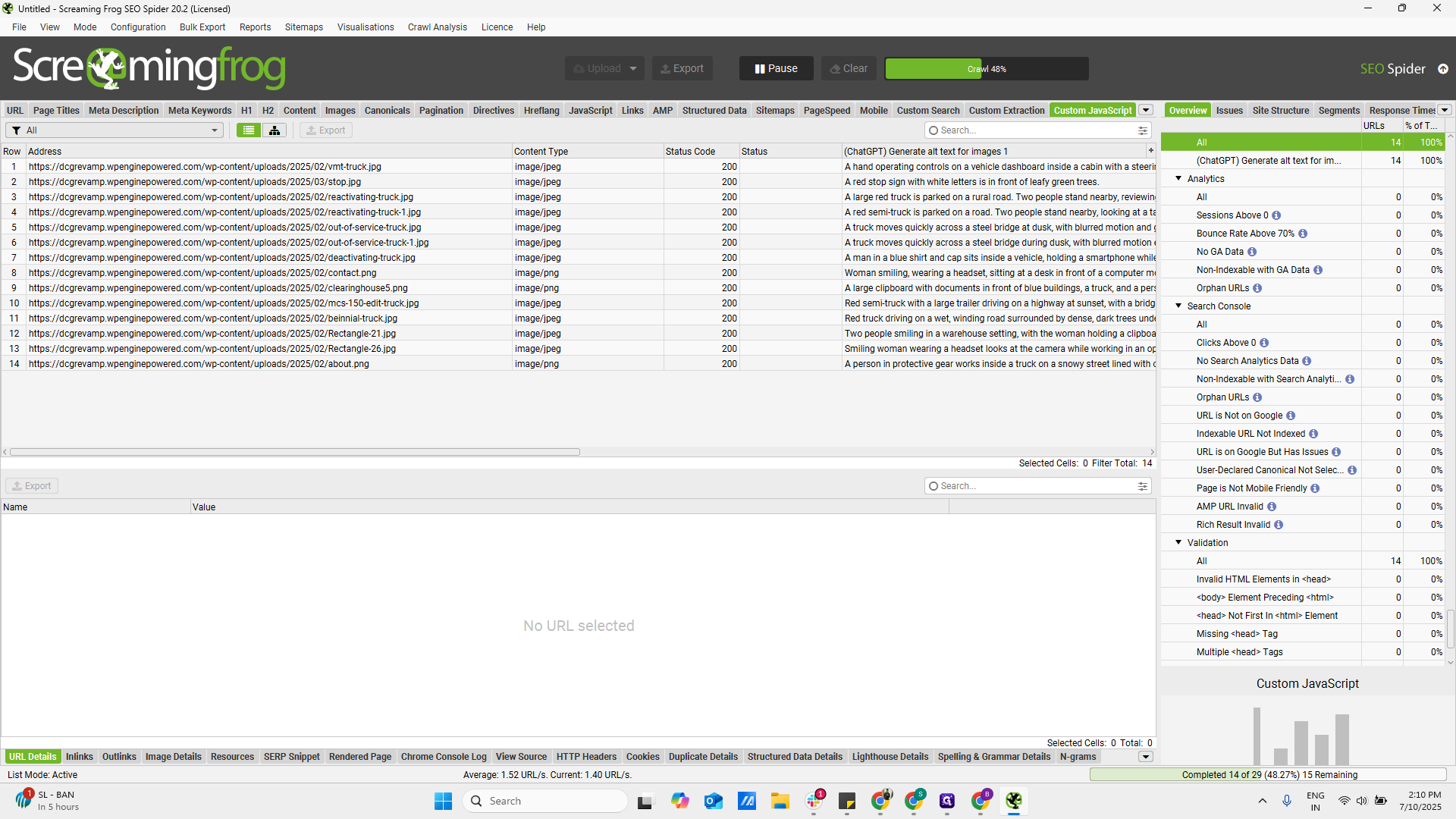Click info icon beside Sessions Above 0
1456x819 pixels.
click(1276, 215)
